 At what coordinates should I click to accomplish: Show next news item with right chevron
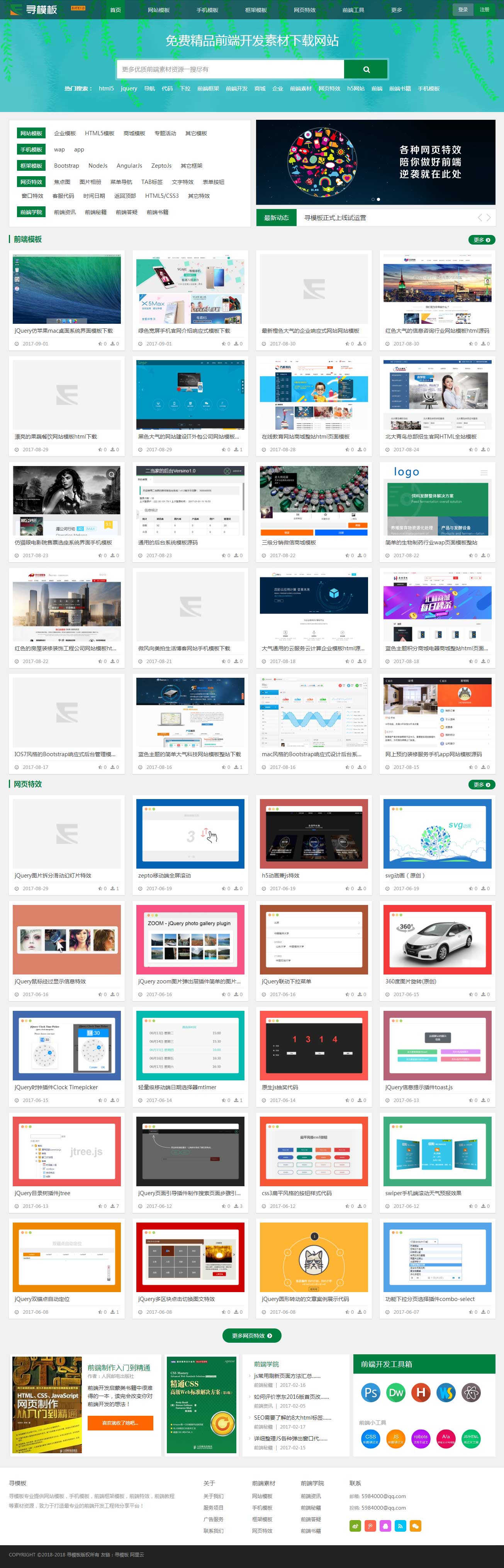[488, 217]
